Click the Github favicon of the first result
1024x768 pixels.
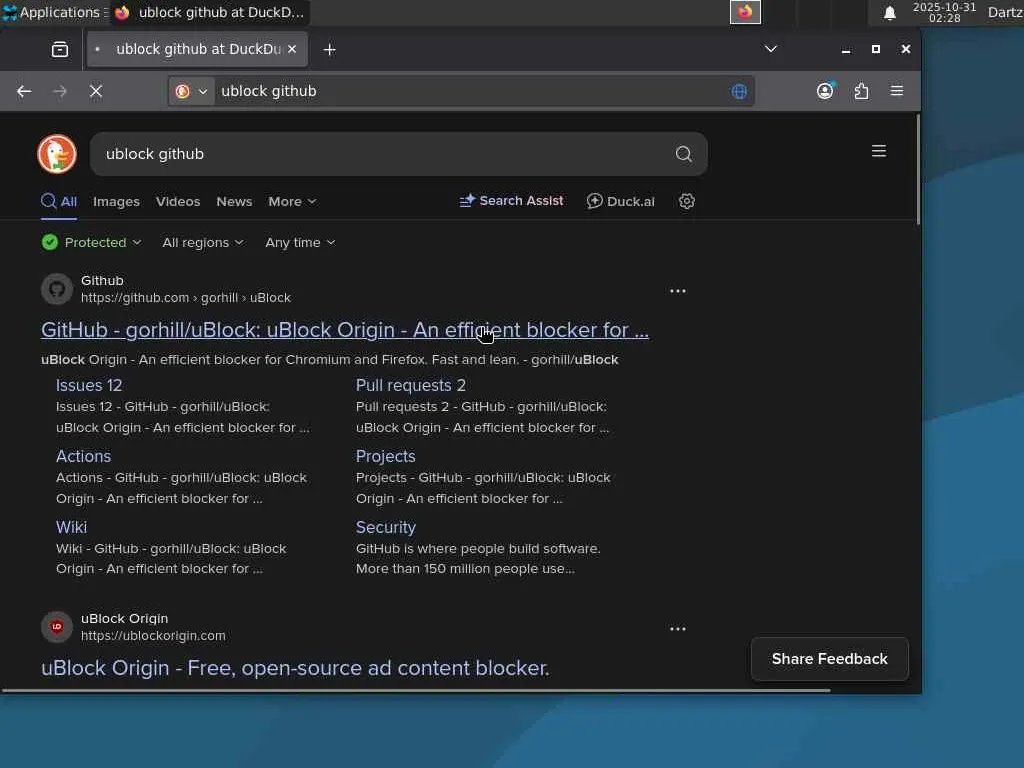pyautogui.click(x=57, y=289)
